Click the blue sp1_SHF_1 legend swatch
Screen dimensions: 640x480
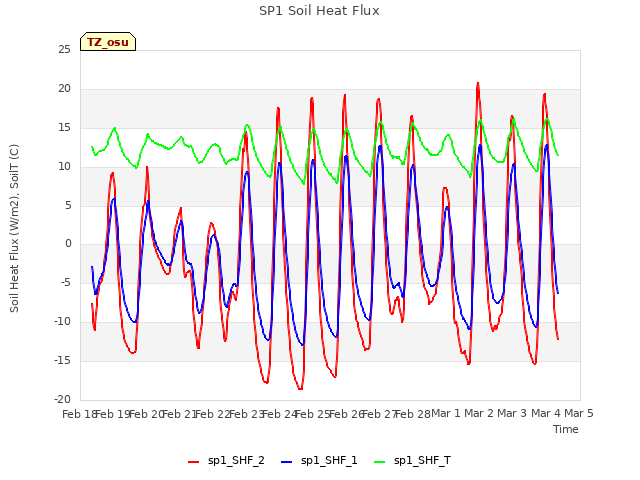(x=287, y=462)
